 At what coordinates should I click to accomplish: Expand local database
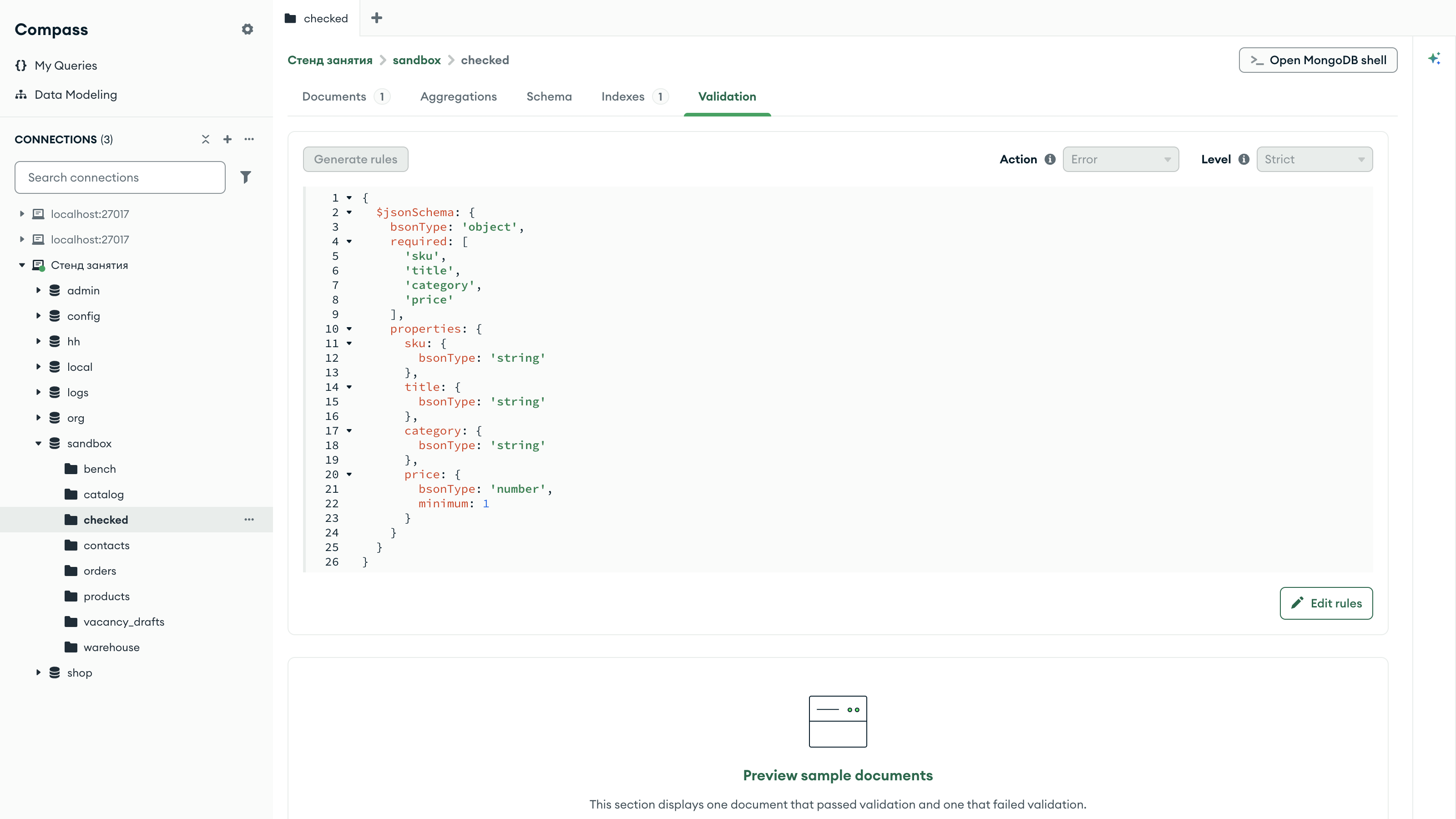38,367
